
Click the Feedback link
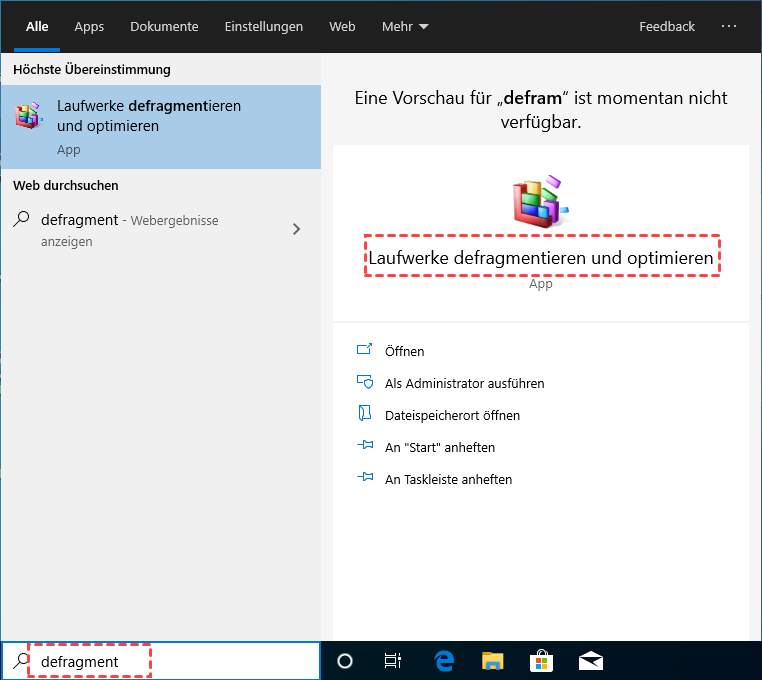coord(667,26)
